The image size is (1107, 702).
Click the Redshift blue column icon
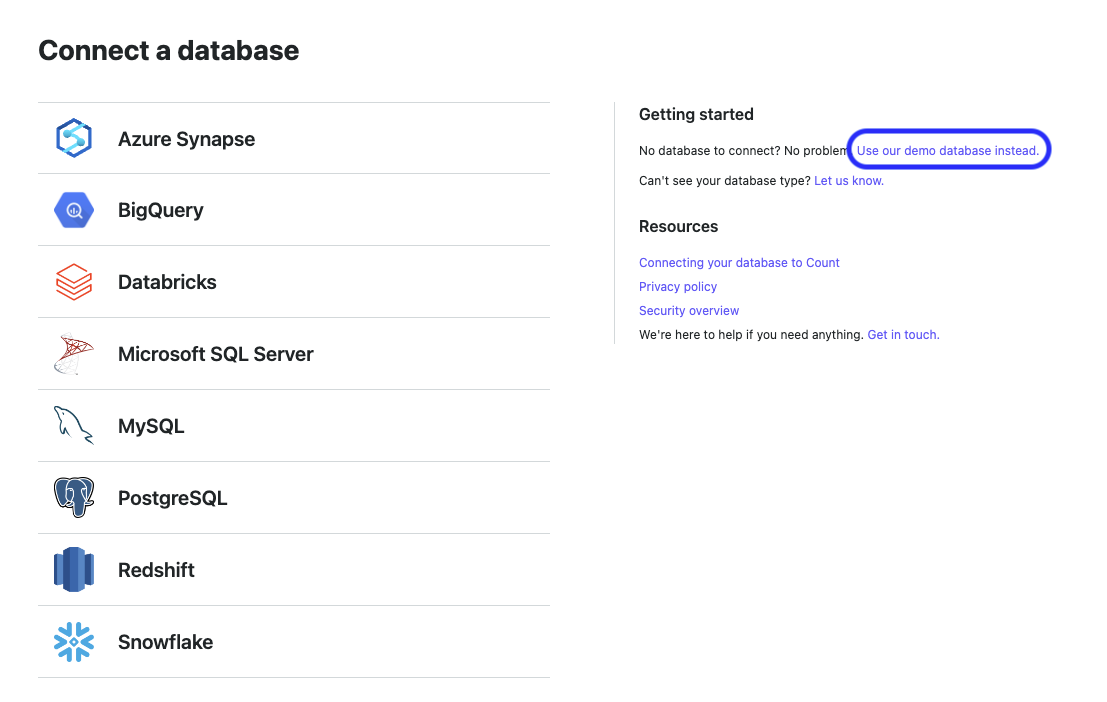pyautogui.click(x=73, y=570)
